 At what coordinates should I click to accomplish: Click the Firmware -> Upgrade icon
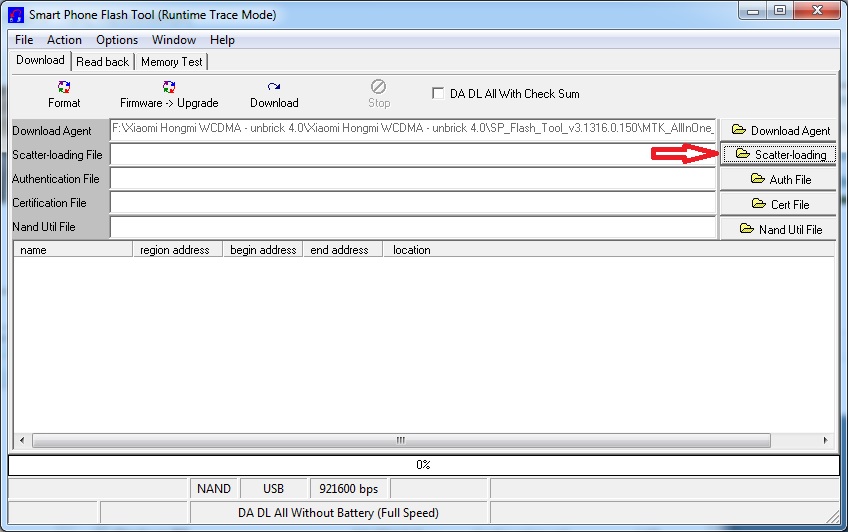[169, 88]
